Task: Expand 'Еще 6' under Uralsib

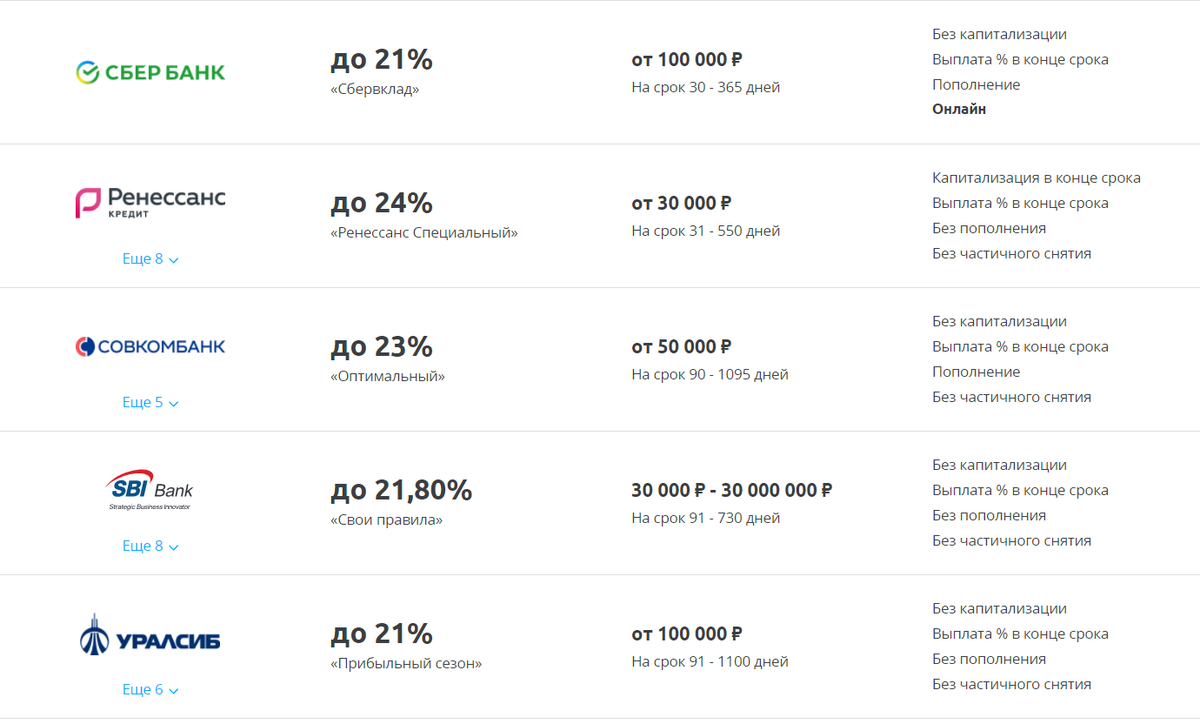Action: coord(151,690)
